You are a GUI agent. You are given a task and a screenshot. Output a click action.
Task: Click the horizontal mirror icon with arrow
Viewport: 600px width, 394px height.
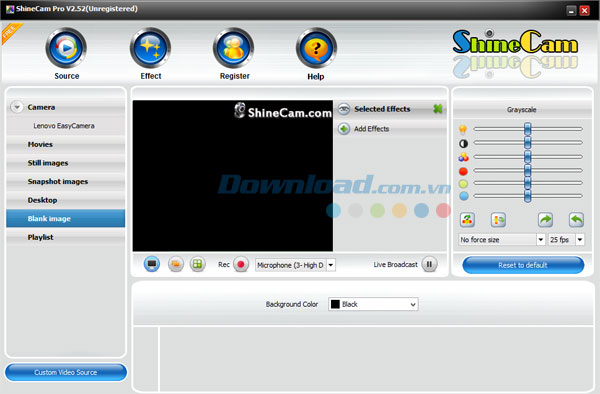pyautogui.click(x=498, y=220)
